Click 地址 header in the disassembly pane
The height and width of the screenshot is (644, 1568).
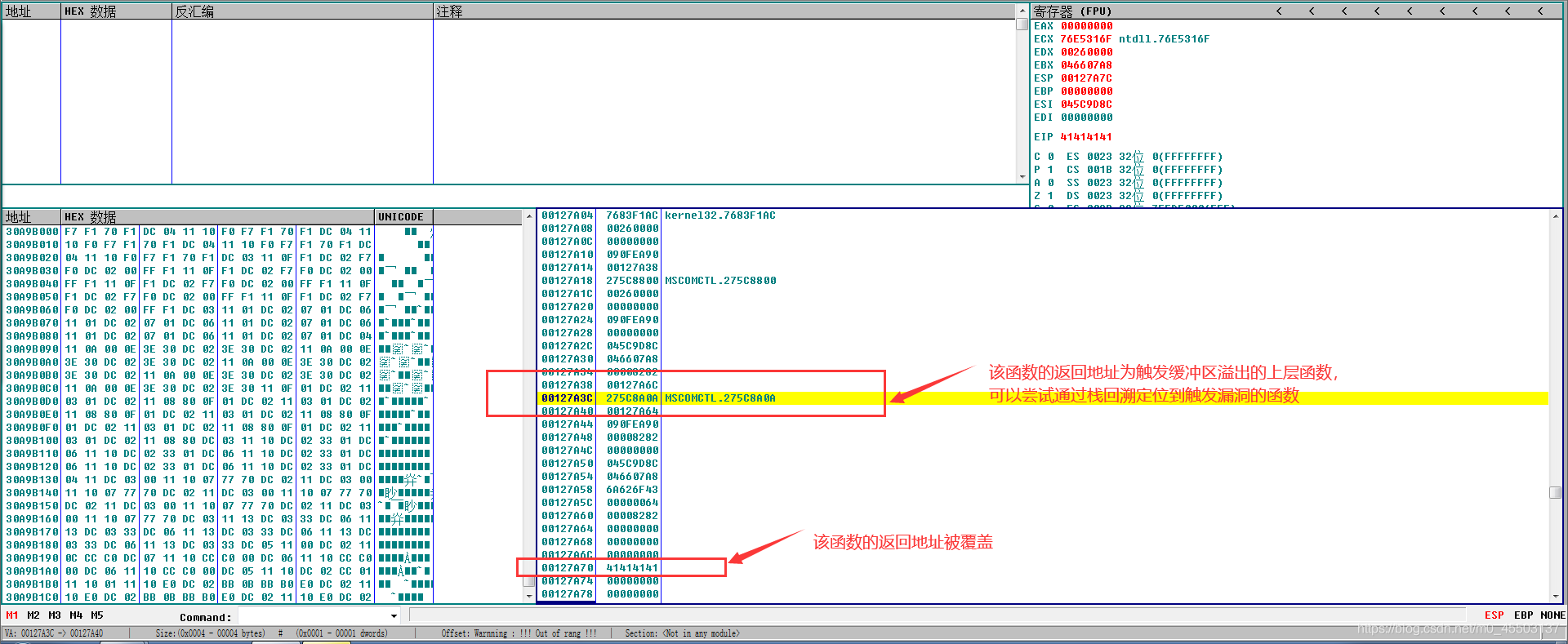pos(32,11)
